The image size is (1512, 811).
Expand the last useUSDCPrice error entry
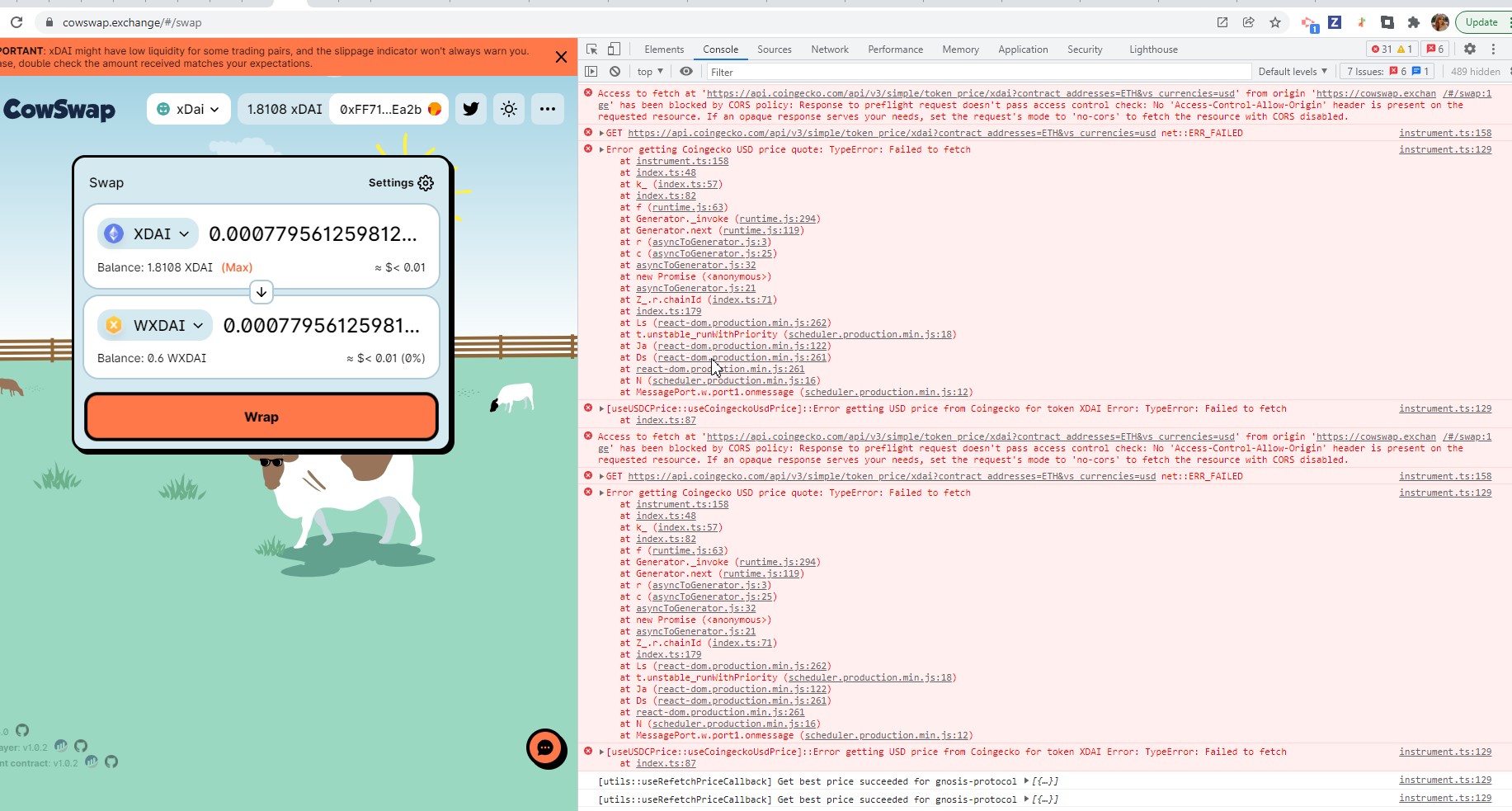[602, 752]
